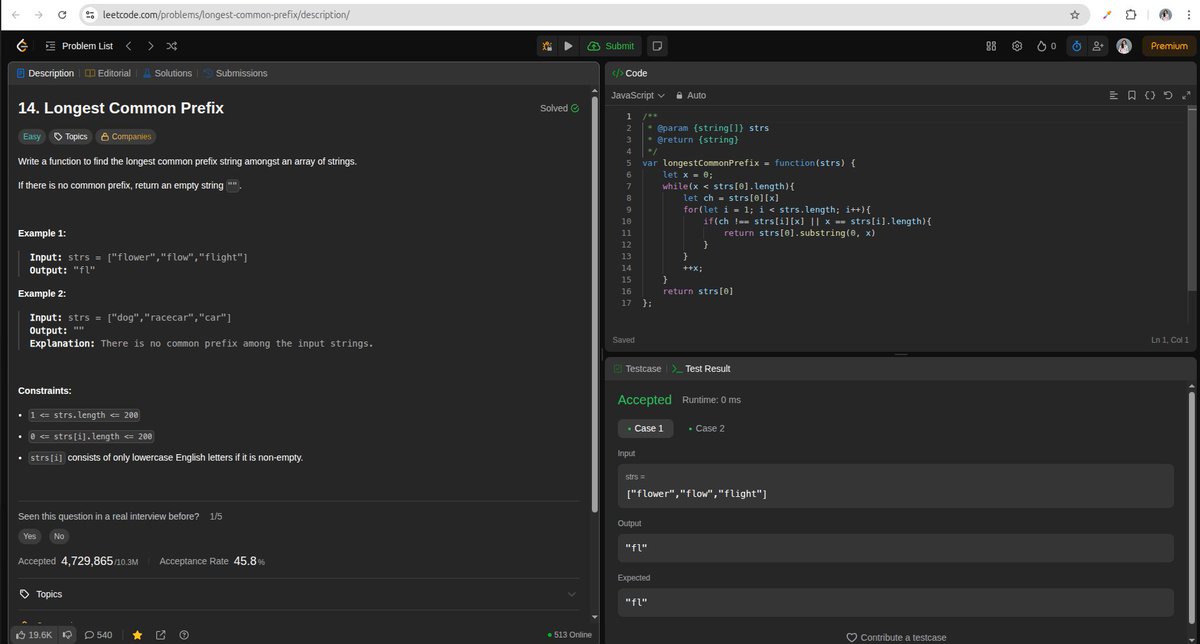1200x644 pixels.
Task: Open the Problem List panel
Action: pos(79,46)
